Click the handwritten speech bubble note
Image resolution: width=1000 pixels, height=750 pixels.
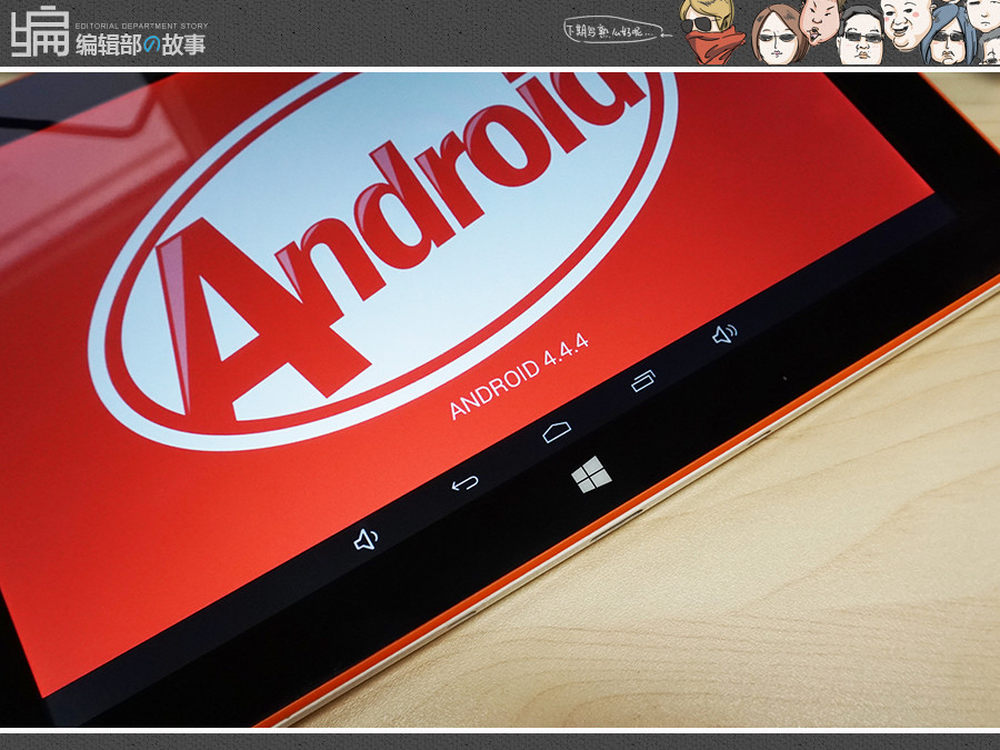click(x=614, y=30)
